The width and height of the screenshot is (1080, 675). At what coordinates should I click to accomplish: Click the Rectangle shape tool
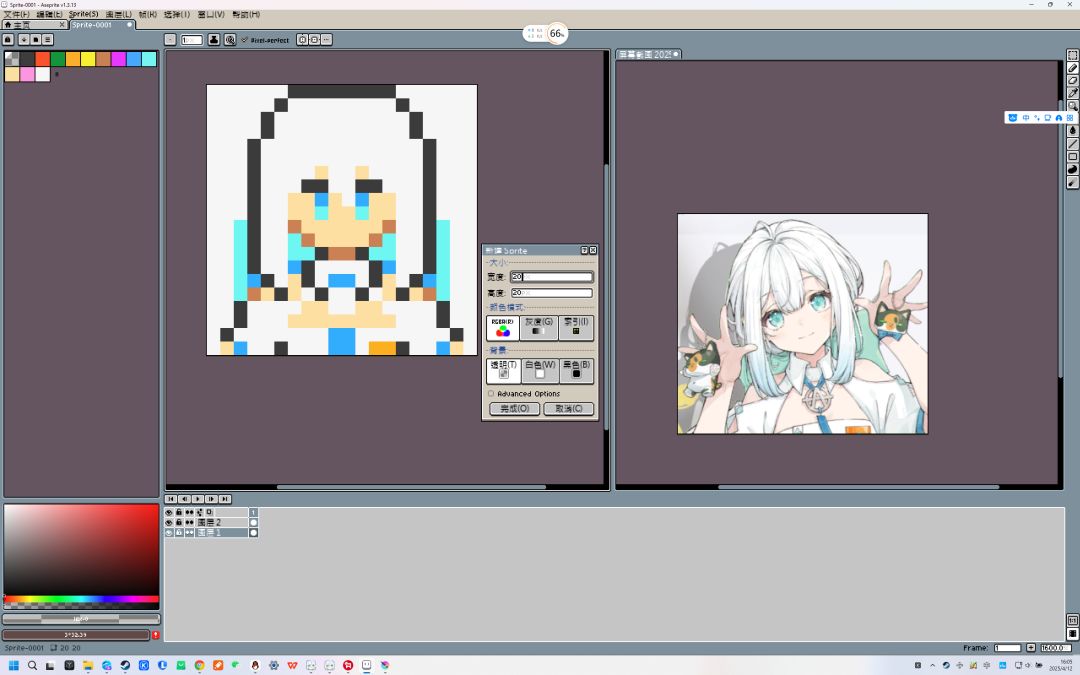point(1073,157)
